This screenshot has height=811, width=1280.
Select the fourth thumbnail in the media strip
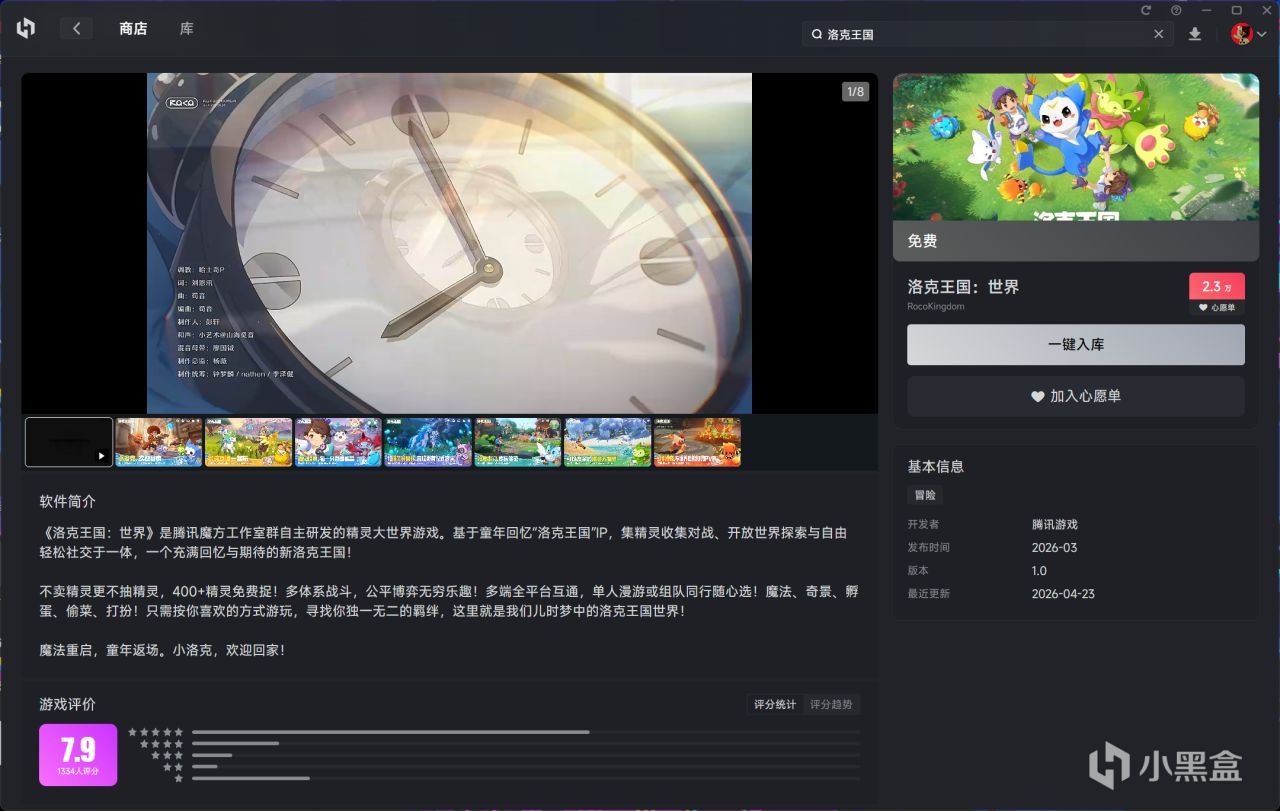(x=338, y=442)
